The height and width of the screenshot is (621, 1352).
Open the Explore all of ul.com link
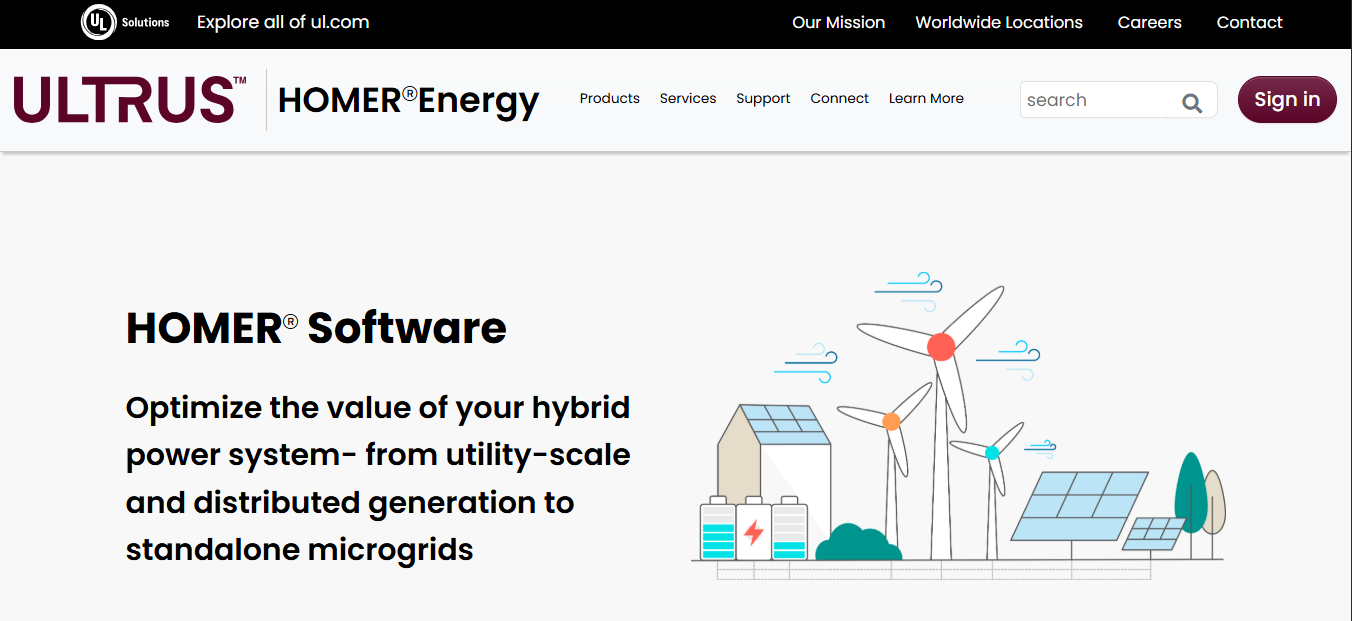(x=283, y=22)
